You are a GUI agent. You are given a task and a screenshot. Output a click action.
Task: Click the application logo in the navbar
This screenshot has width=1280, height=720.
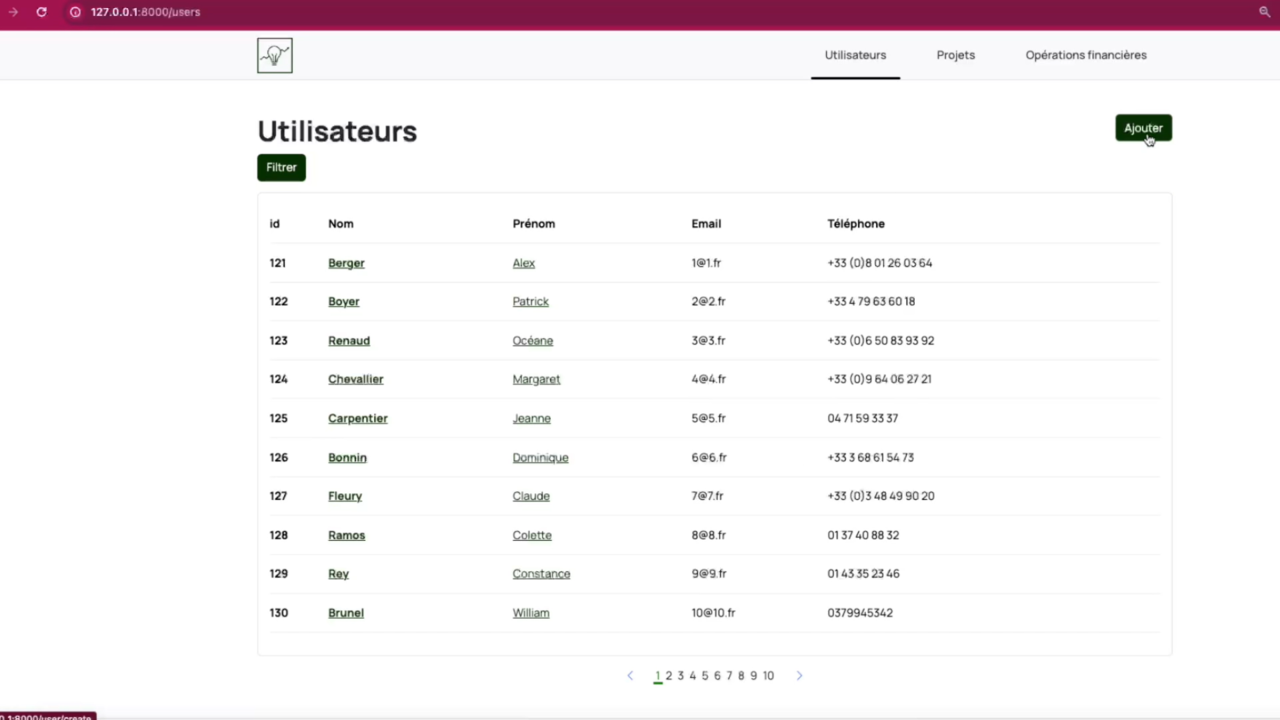(x=274, y=55)
